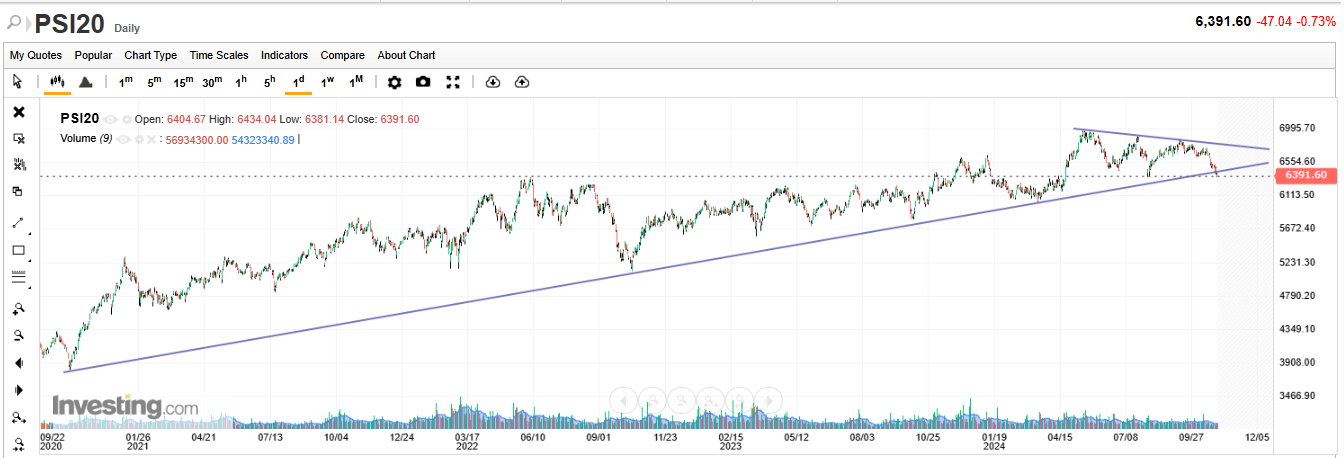Click the About Chart link
This screenshot has width=1344, height=458.
(406, 55)
